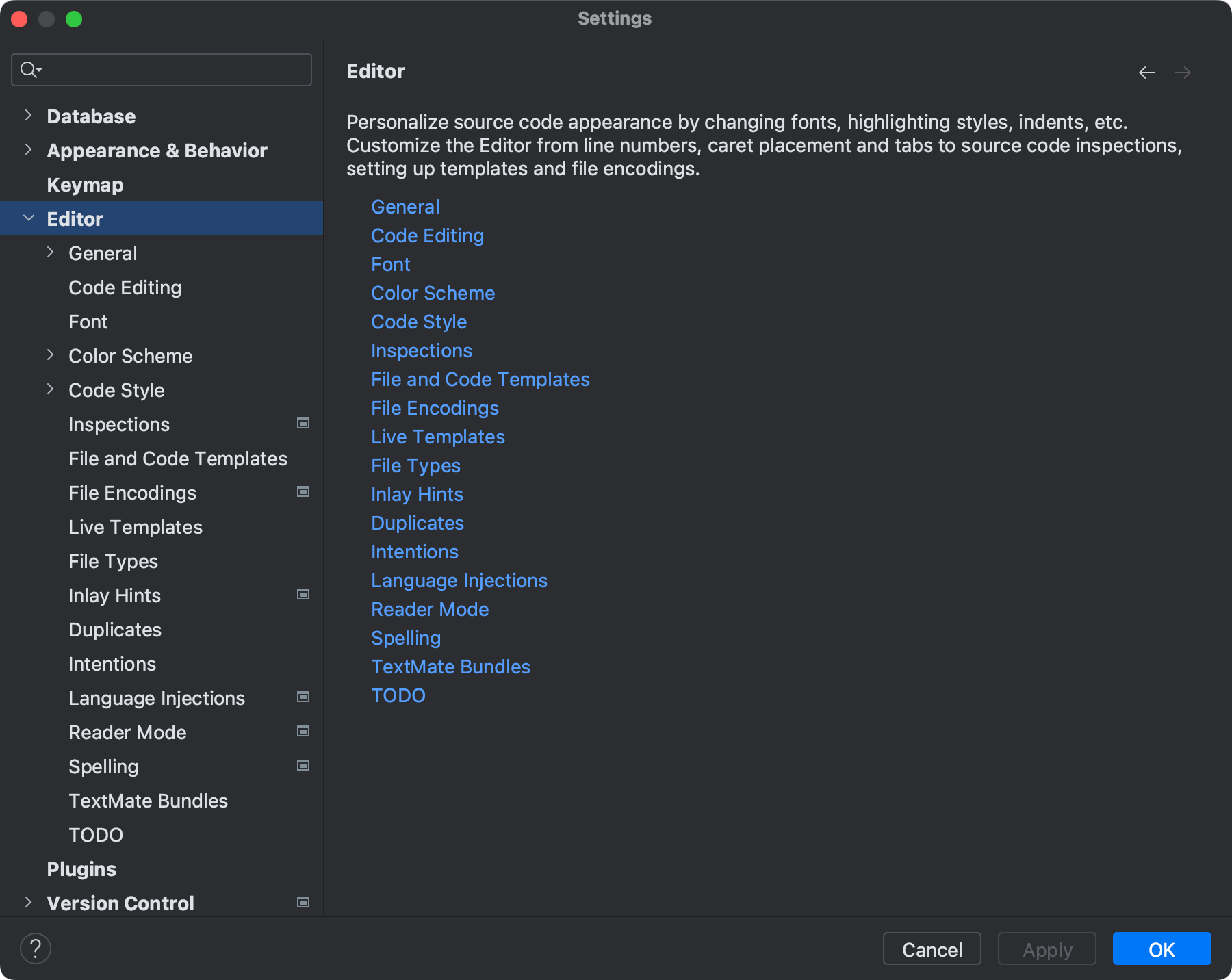The height and width of the screenshot is (980, 1232).
Task: Click inside the settings search field
Action: click(x=161, y=69)
